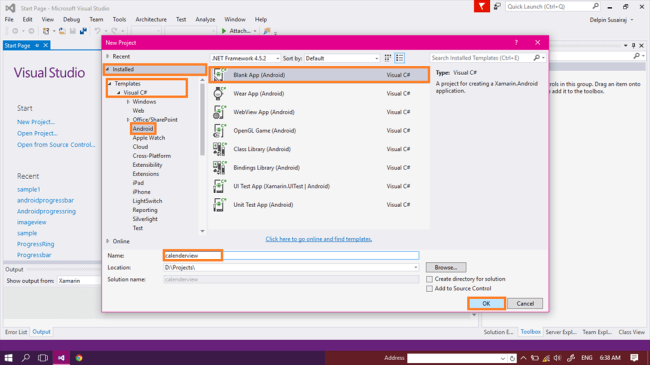Click the Browse... button
650x365 pixels.
446,268
